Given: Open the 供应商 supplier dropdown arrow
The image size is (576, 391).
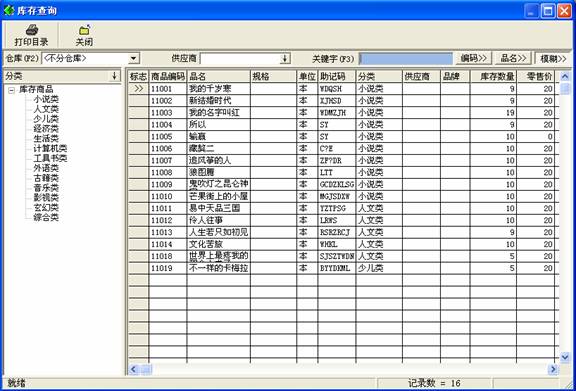Looking at the screenshot, I should [x=285, y=58].
